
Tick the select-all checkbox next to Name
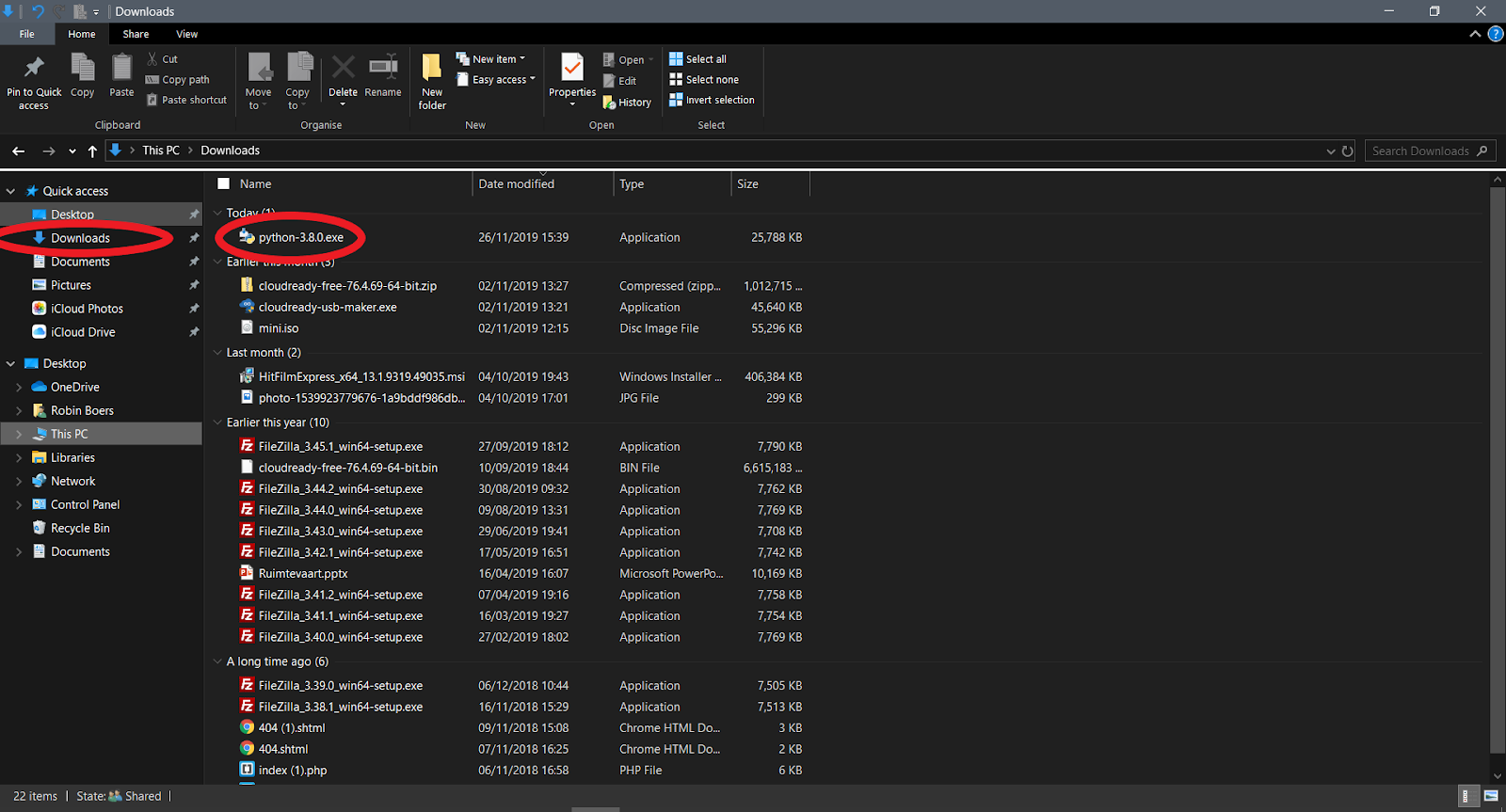(x=224, y=183)
